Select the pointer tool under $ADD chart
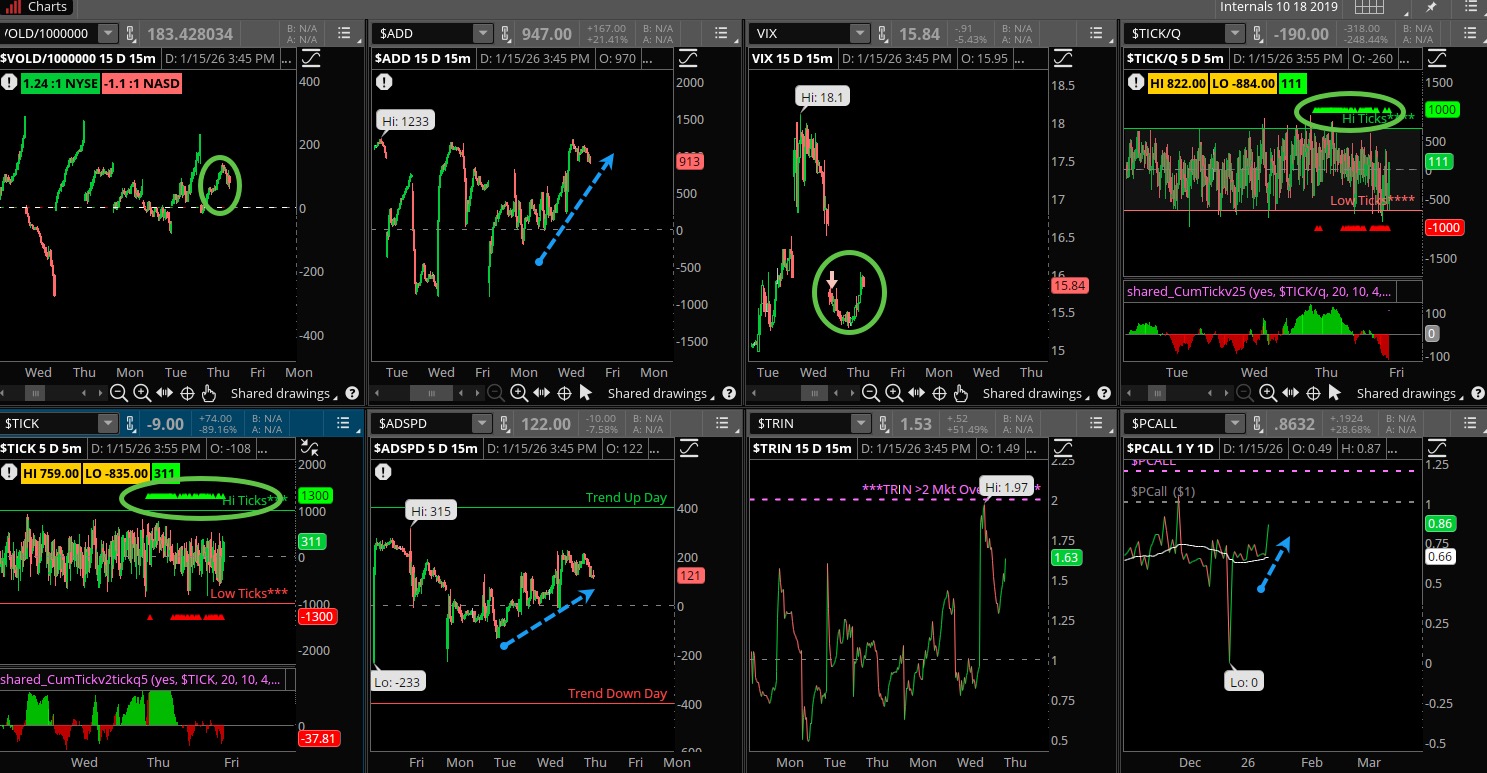This screenshot has width=1487, height=773. (586, 393)
